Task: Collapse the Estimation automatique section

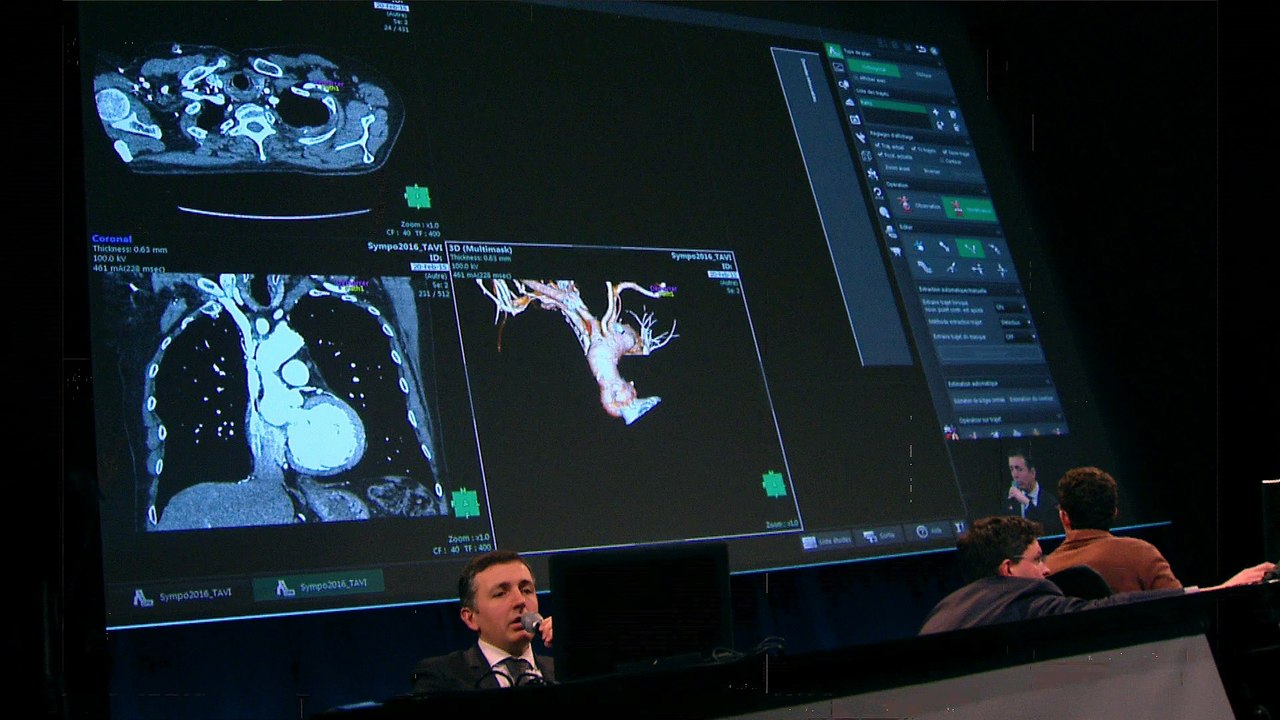Action: coord(1047,381)
